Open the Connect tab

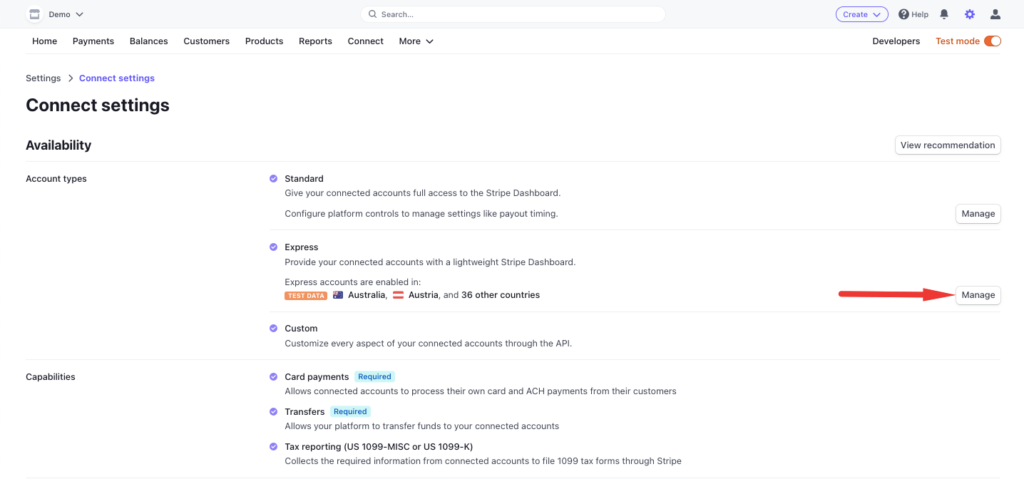[x=366, y=40]
